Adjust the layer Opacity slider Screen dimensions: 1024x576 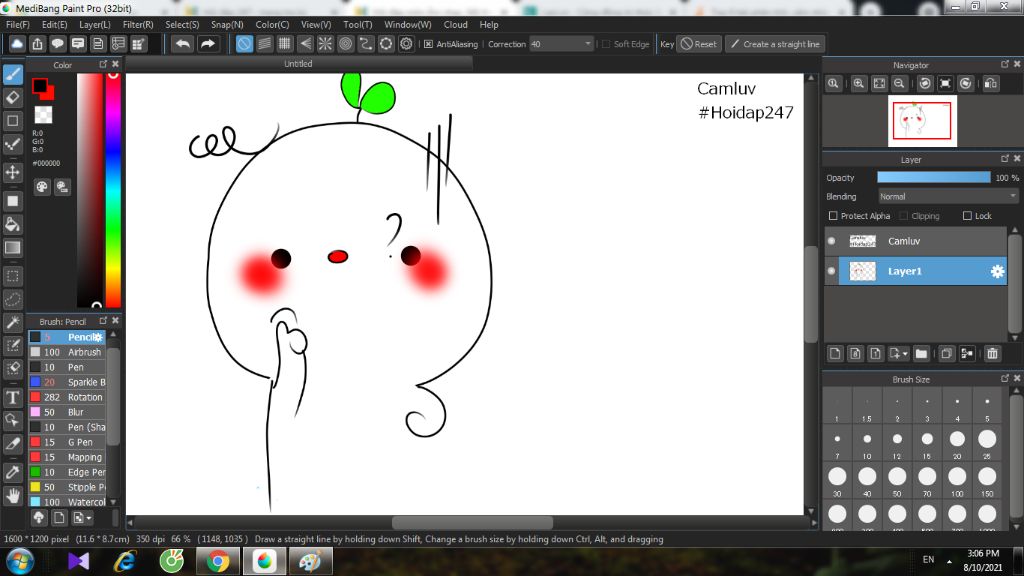(x=933, y=178)
